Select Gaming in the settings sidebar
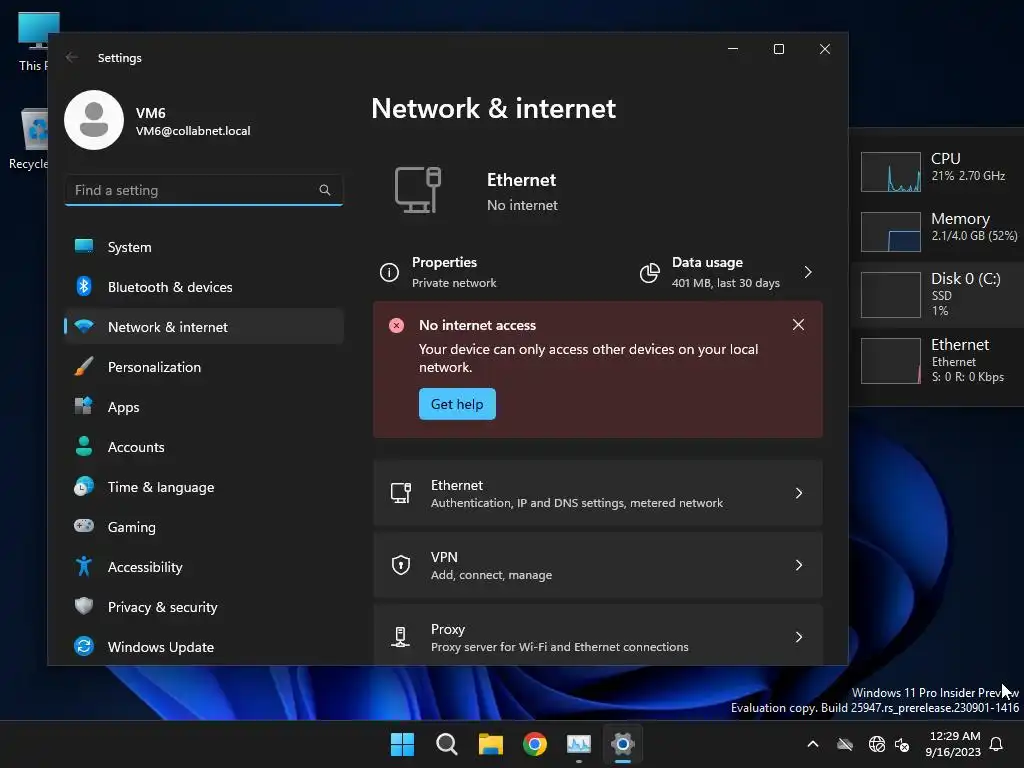This screenshot has height=768, width=1024. click(204, 527)
